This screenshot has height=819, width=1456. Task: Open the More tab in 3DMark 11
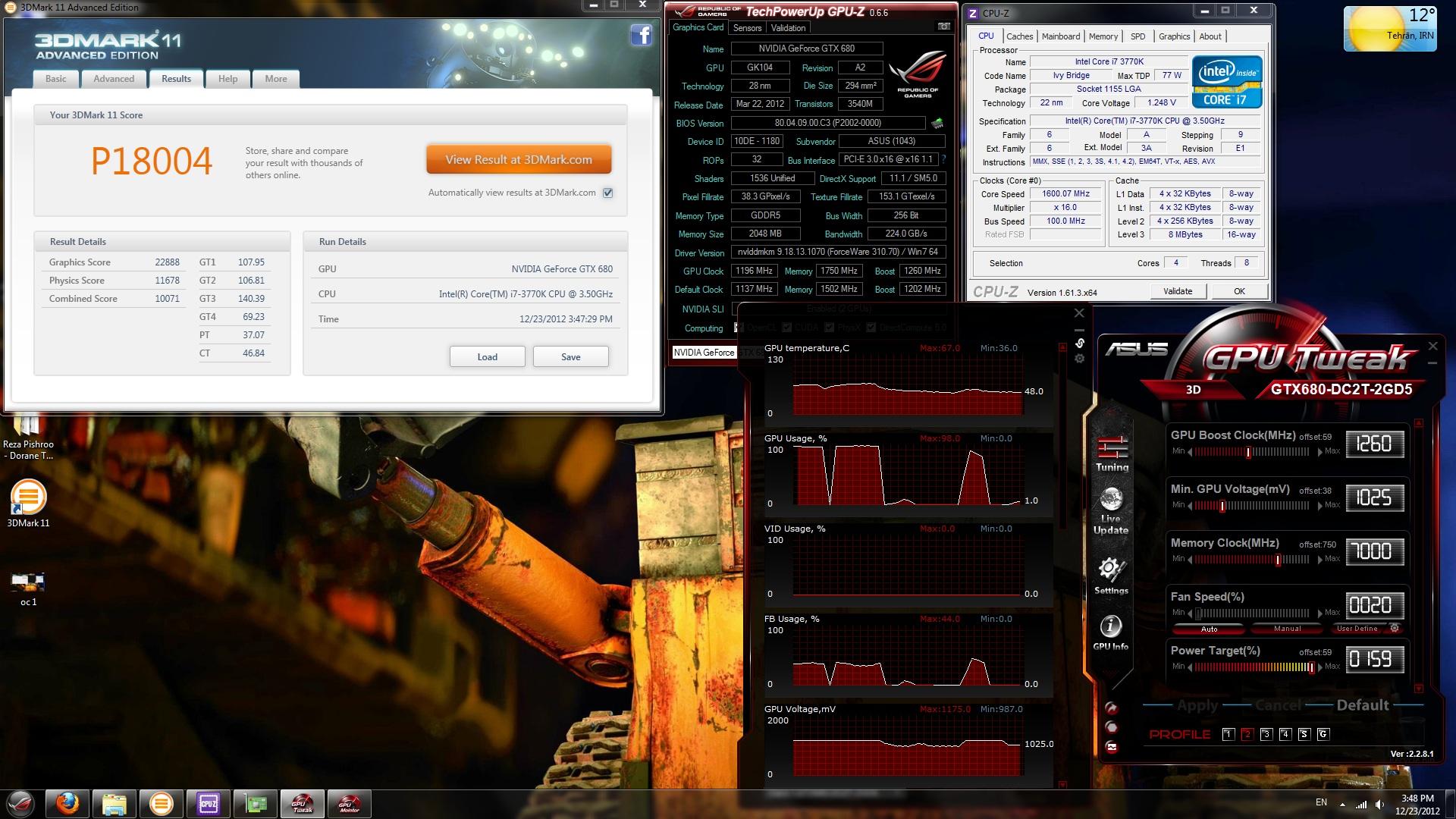click(x=276, y=79)
